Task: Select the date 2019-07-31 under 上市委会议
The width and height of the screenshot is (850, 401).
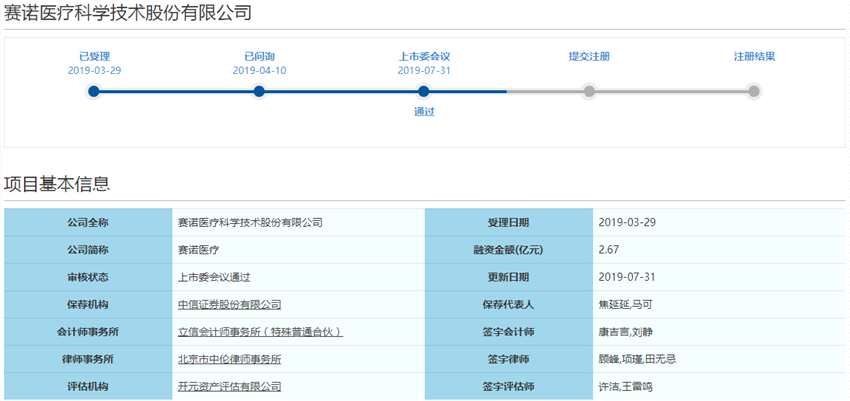Action: click(424, 70)
